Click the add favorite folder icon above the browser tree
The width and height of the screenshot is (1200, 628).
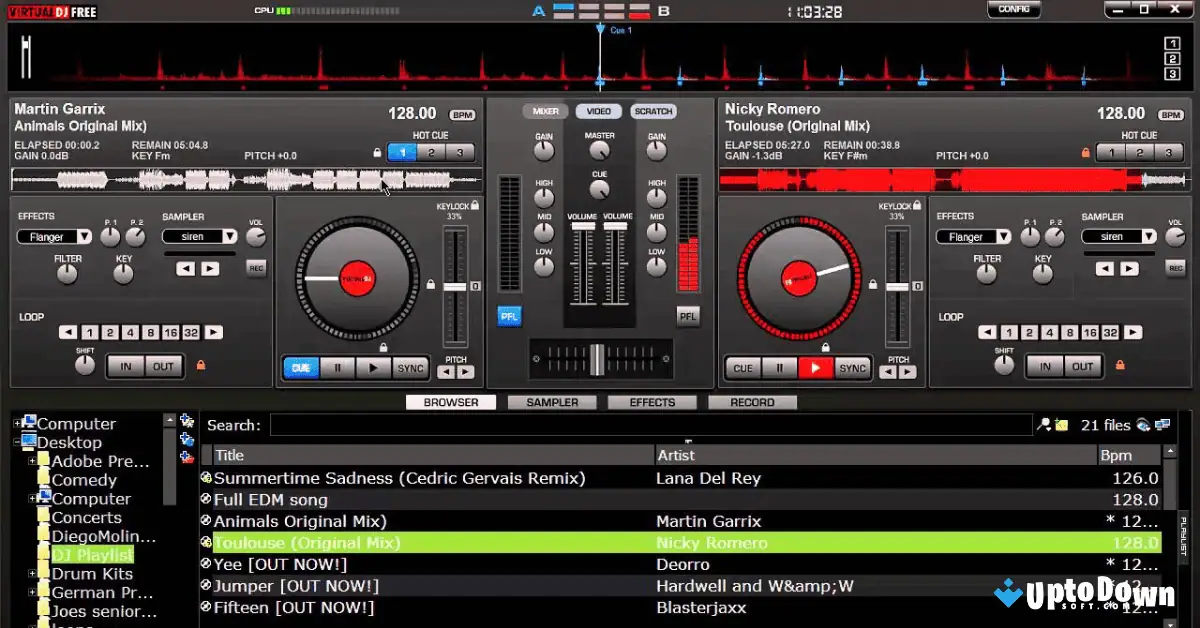pyautogui.click(x=186, y=422)
